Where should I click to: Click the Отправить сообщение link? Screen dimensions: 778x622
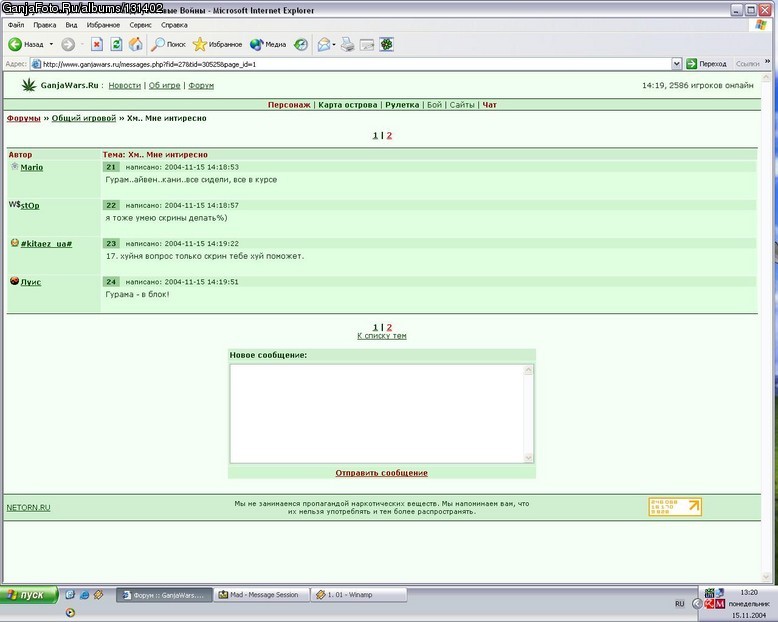(x=381, y=473)
